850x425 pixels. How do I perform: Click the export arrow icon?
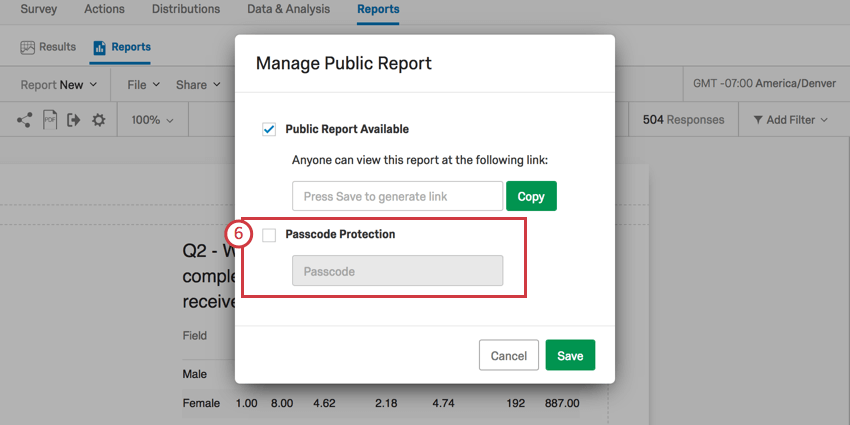74,120
